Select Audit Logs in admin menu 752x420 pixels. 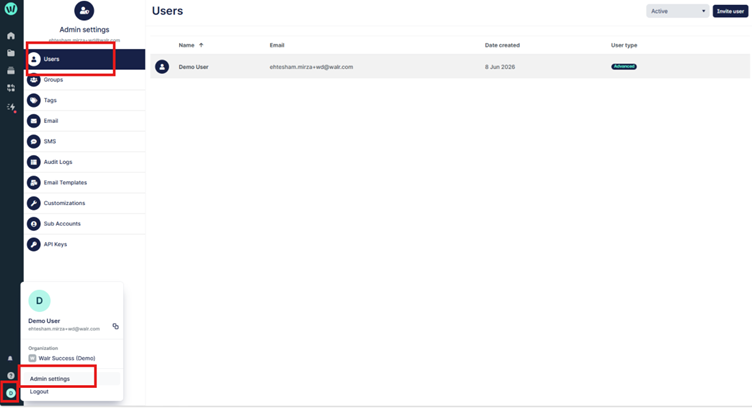click(x=85, y=162)
